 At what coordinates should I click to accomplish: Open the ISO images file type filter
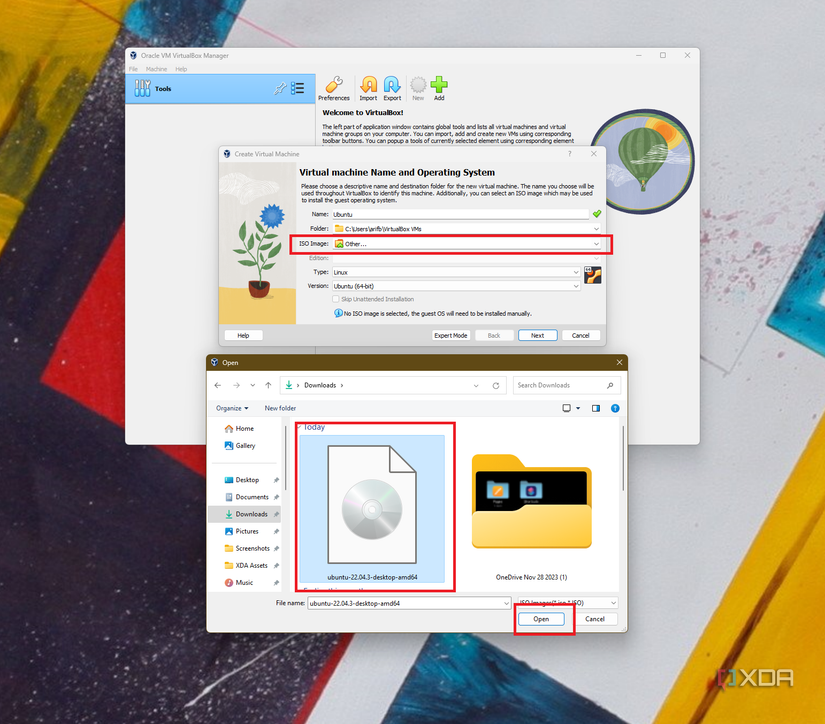tap(567, 603)
